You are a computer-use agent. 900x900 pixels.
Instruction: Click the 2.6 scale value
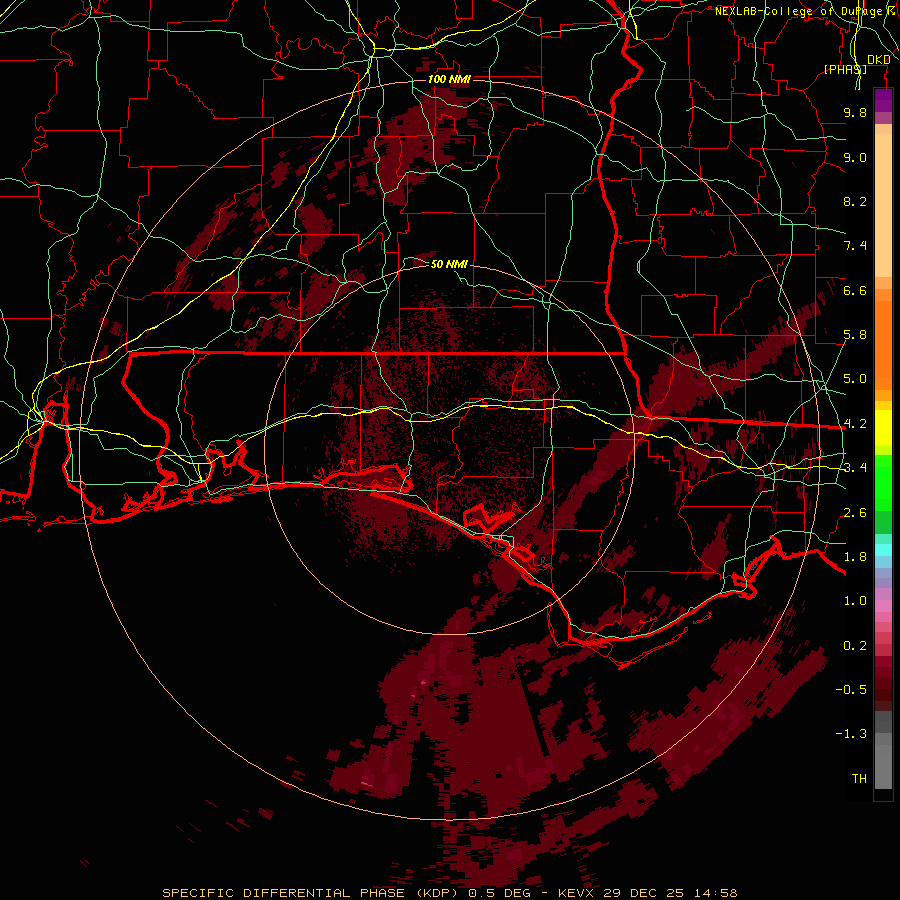[855, 513]
